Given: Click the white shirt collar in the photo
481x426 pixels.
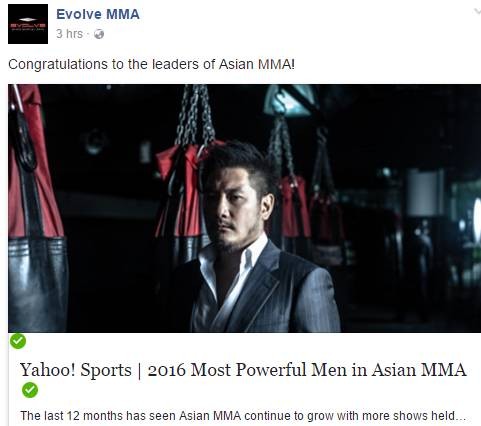Looking at the screenshot, I should tap(233, 263).
